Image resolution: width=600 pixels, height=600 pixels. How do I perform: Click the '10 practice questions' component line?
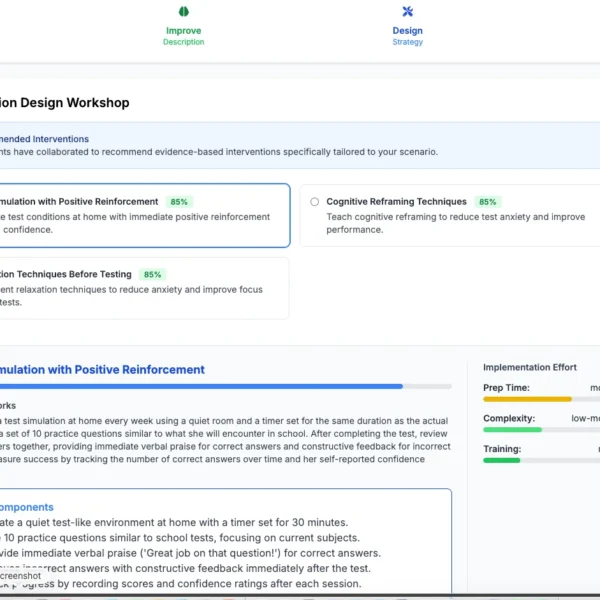(180, 538)
